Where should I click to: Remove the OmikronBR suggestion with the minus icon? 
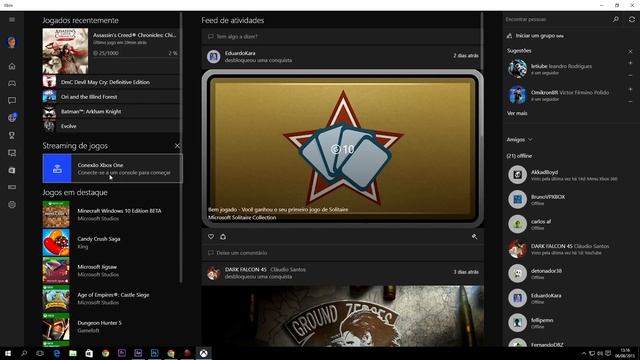(x=630, y=101)
